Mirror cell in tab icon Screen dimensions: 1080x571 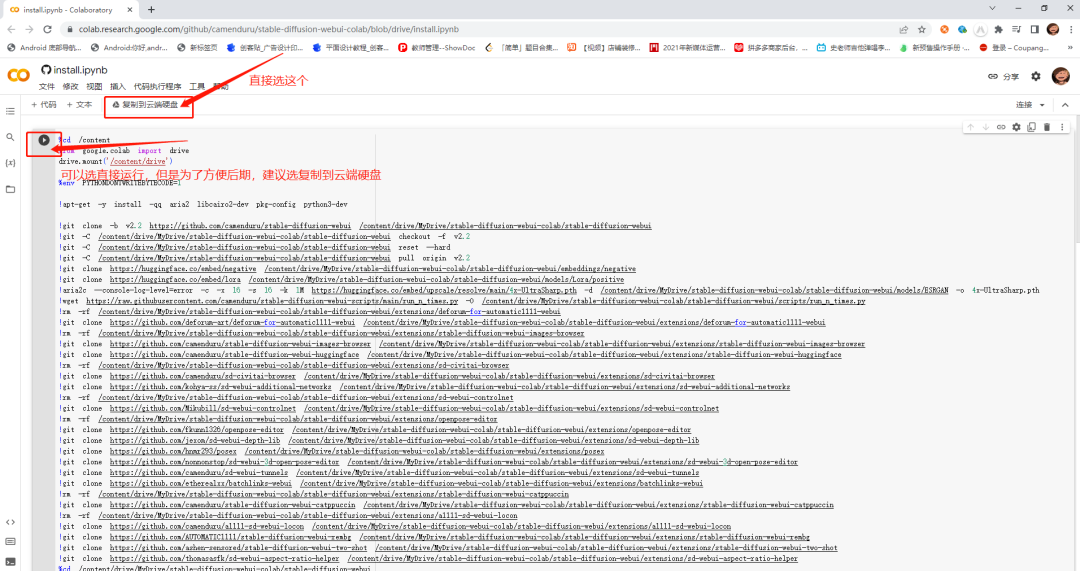point(1031,127)
